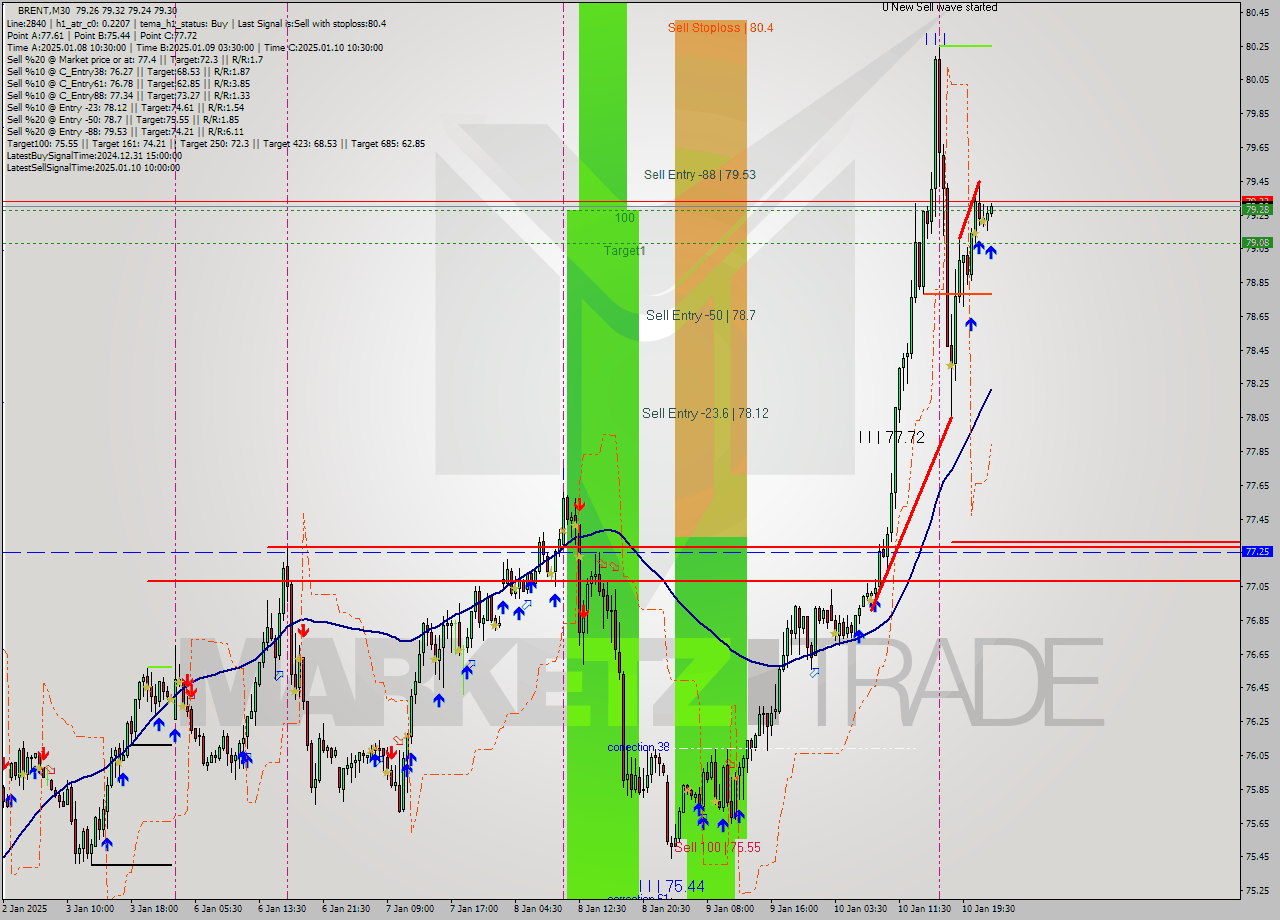Click the 77.65 price scale label
The image size is (1280, 920).
[x=1258, y=486]
